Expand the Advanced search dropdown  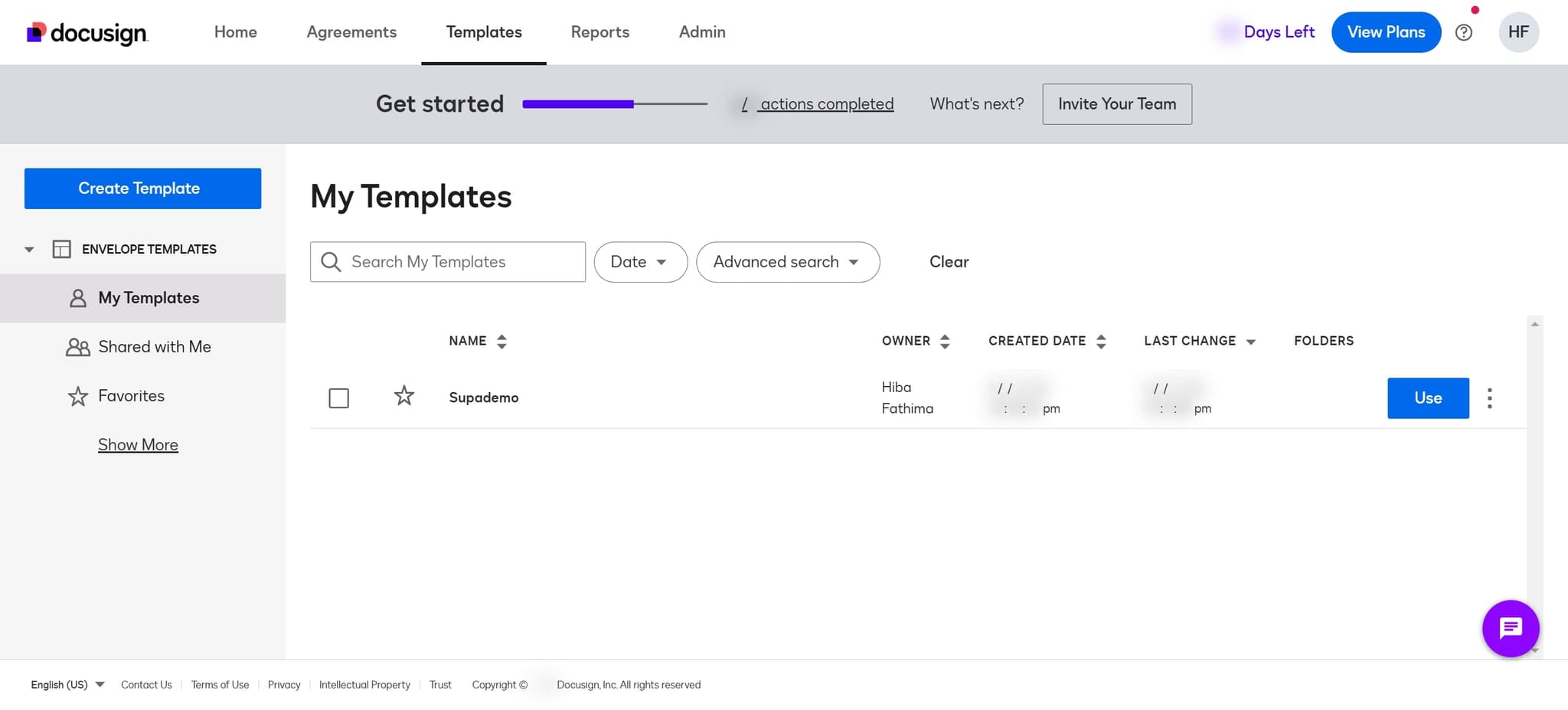(x=787, y=262)
